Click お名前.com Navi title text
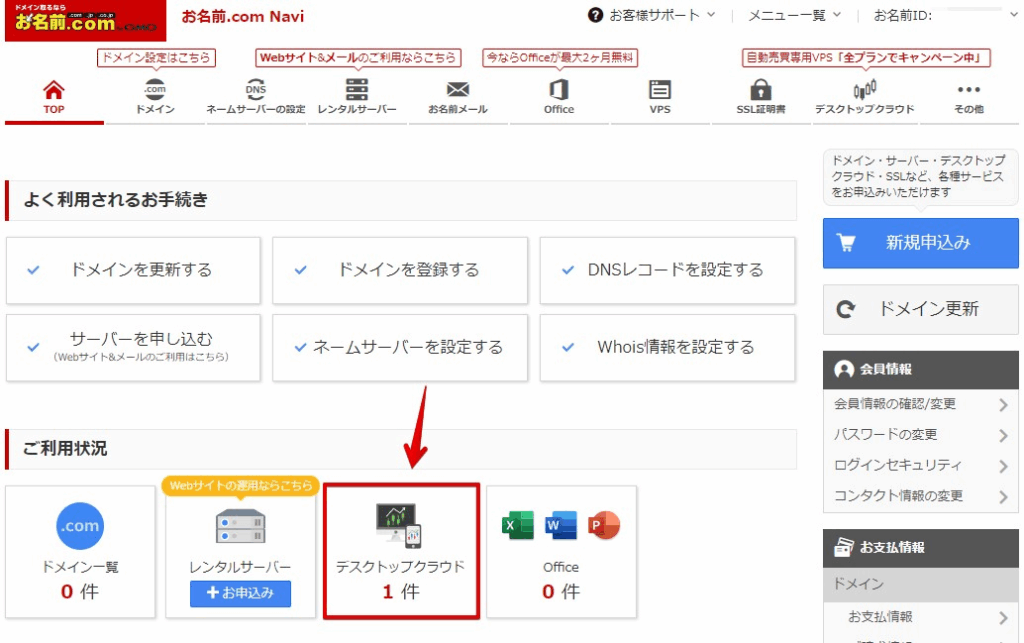This screenshot has width=1024, height=643. 243,16
